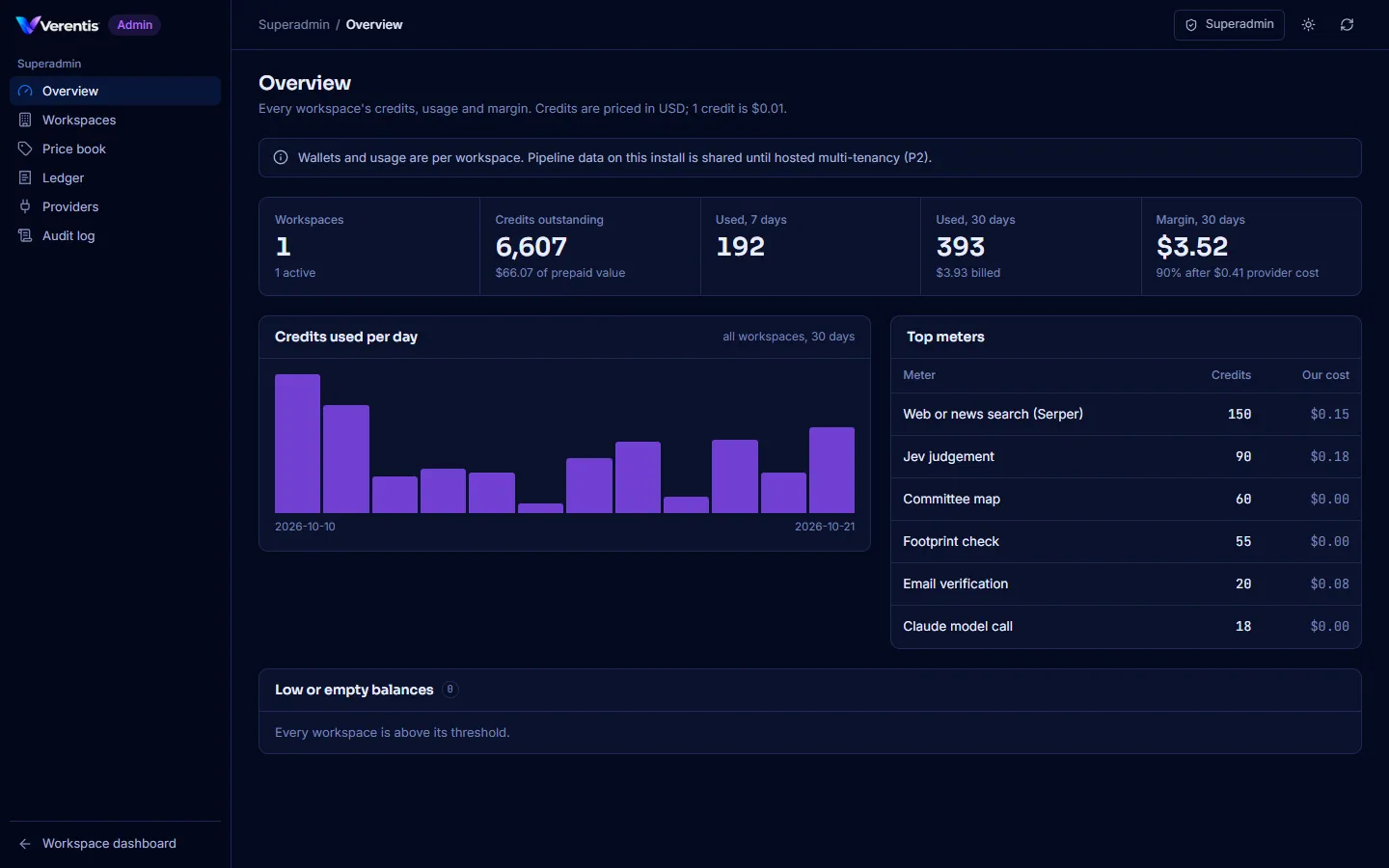Click 'Every workspace is above its threshold' text
1389x868 pixels.
(393, 733)
